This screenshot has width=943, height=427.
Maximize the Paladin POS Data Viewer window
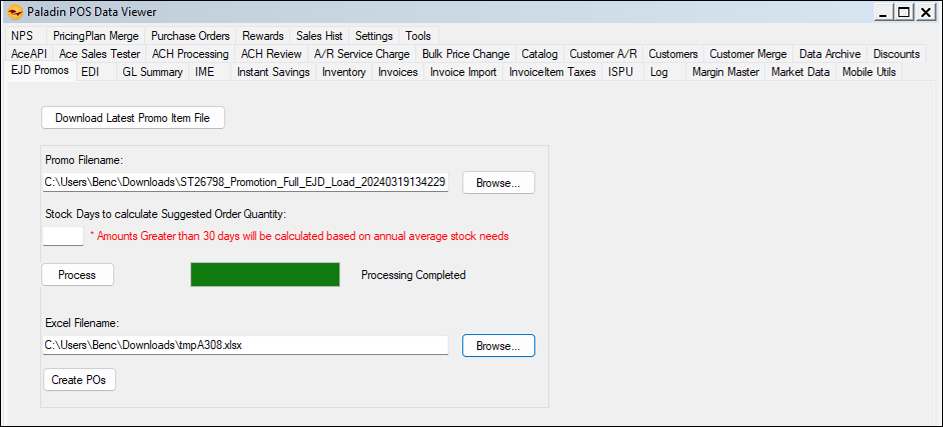(x=902, y=12)
